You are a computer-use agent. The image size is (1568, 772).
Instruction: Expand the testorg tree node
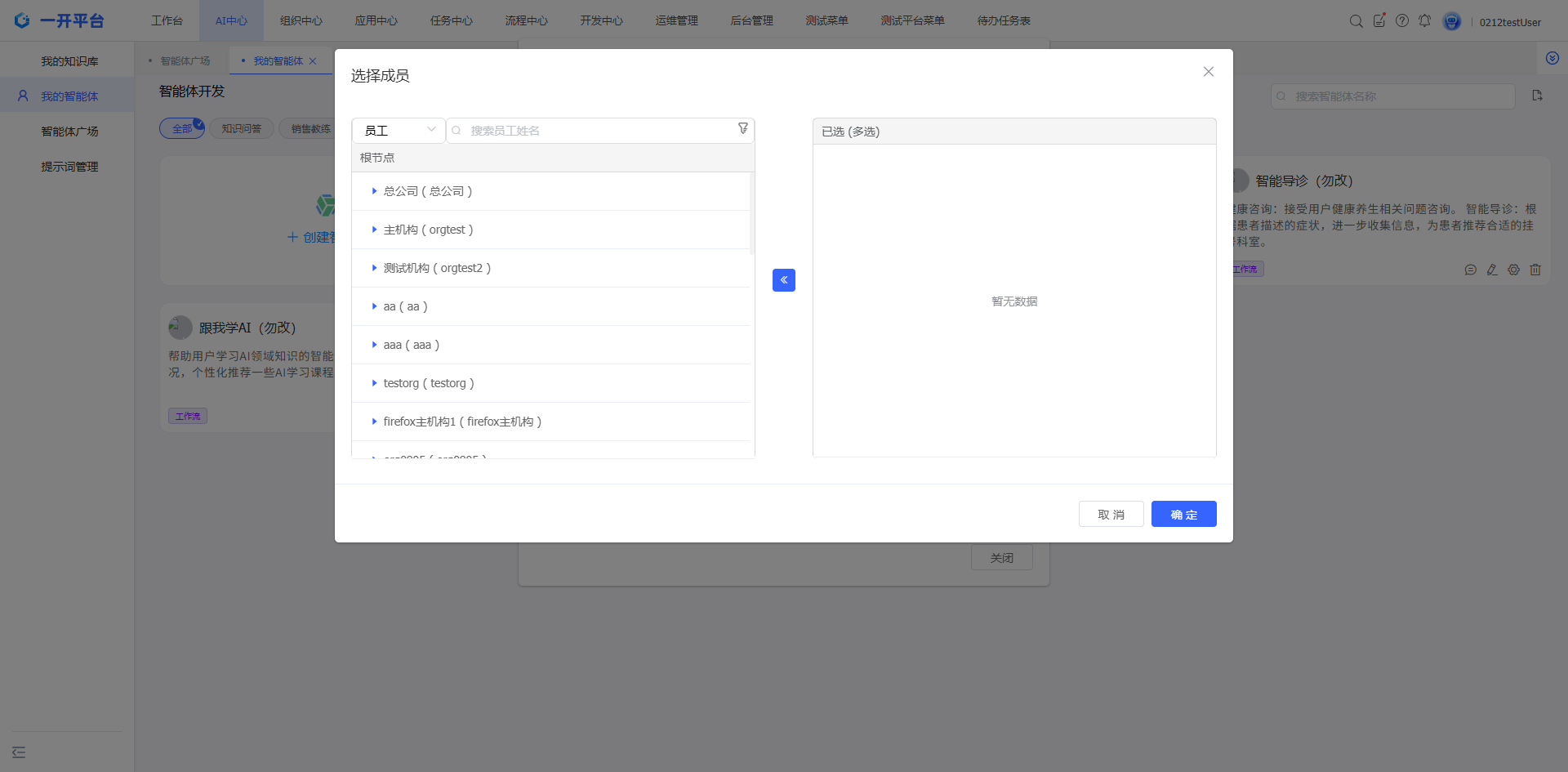tap(374, 383)
